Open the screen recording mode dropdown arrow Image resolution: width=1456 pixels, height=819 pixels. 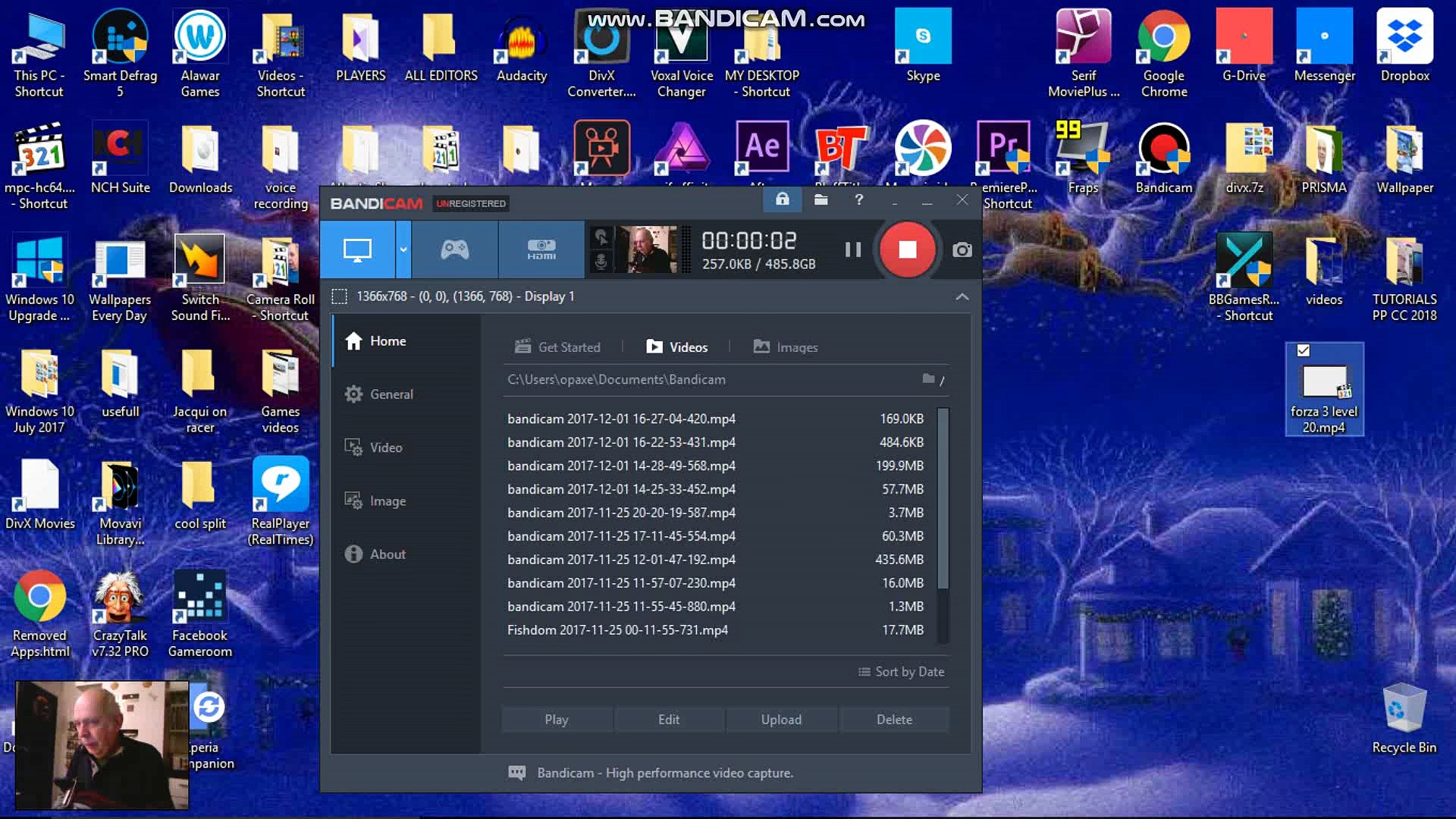click(403, 249)
